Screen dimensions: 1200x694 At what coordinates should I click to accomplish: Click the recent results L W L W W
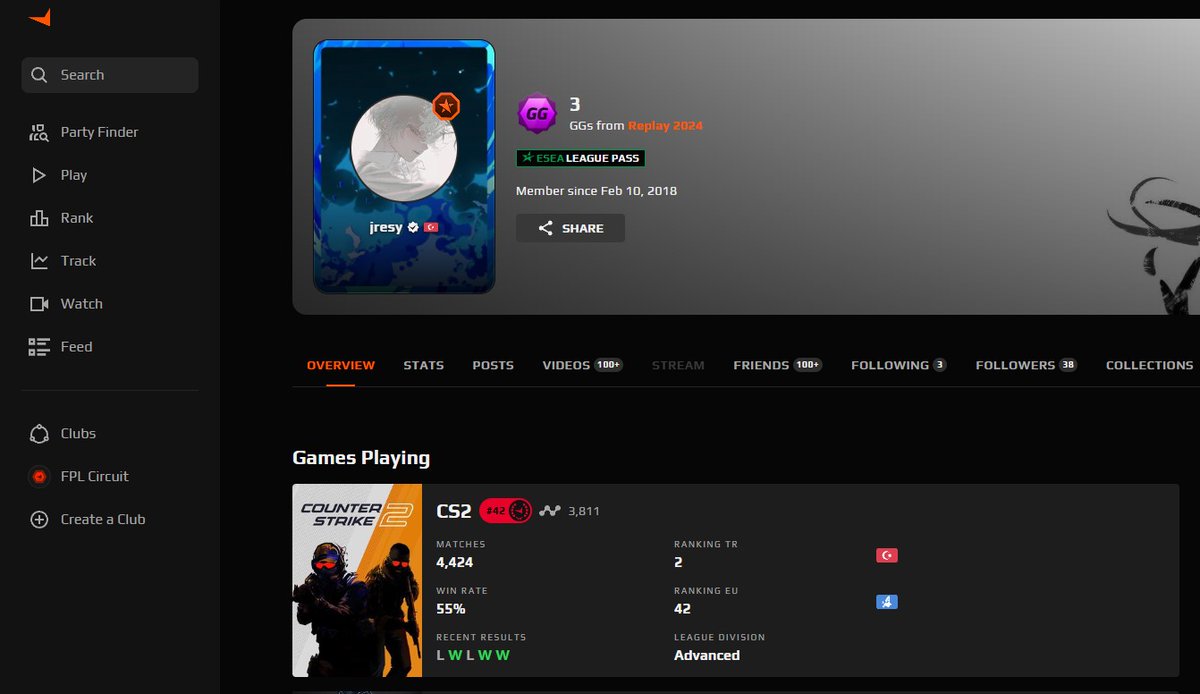(x=473, y=655)
